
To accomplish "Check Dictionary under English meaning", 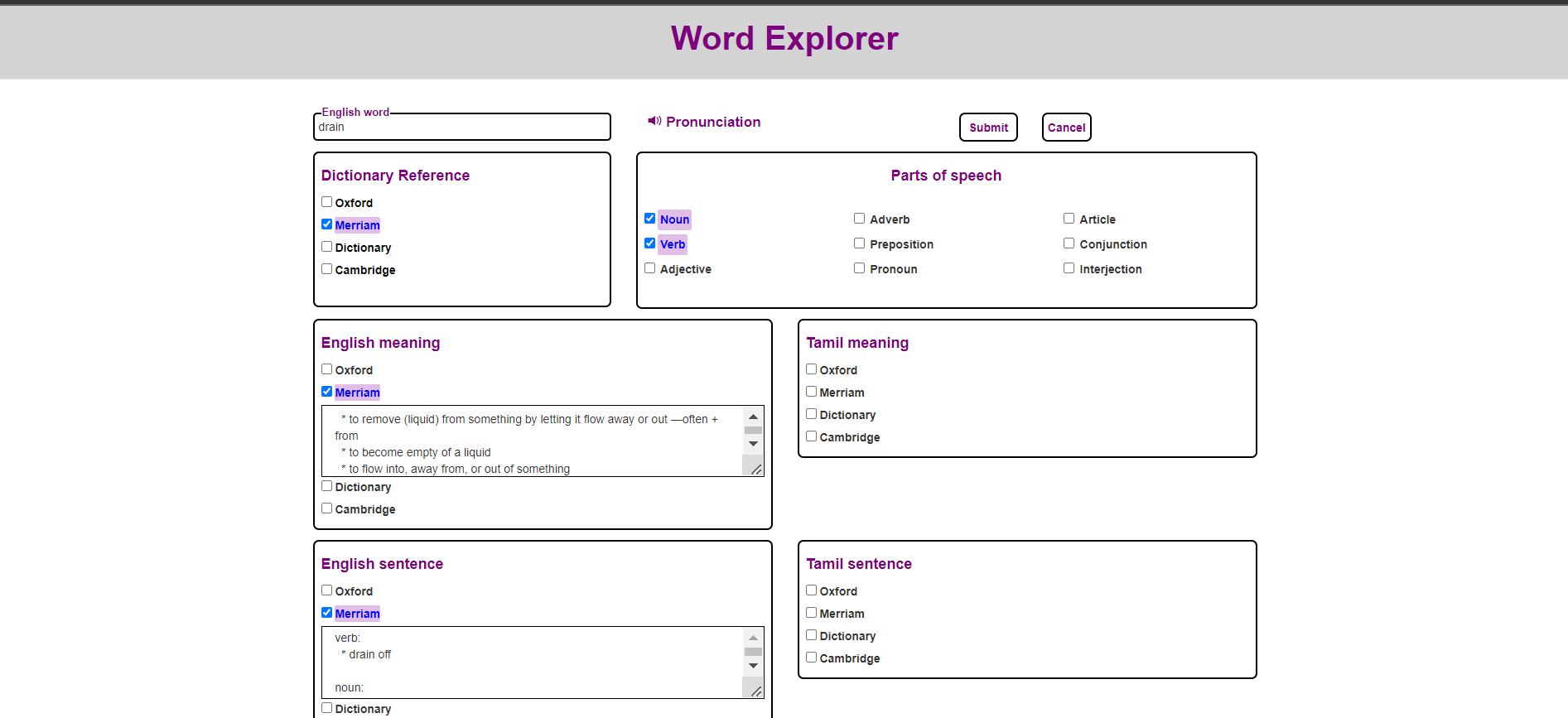I will point(326,486).
